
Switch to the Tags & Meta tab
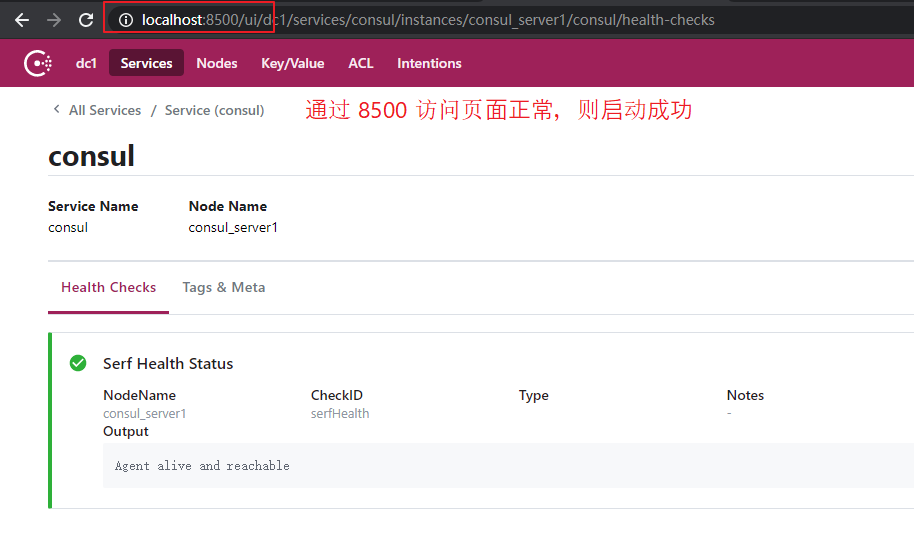224,287
